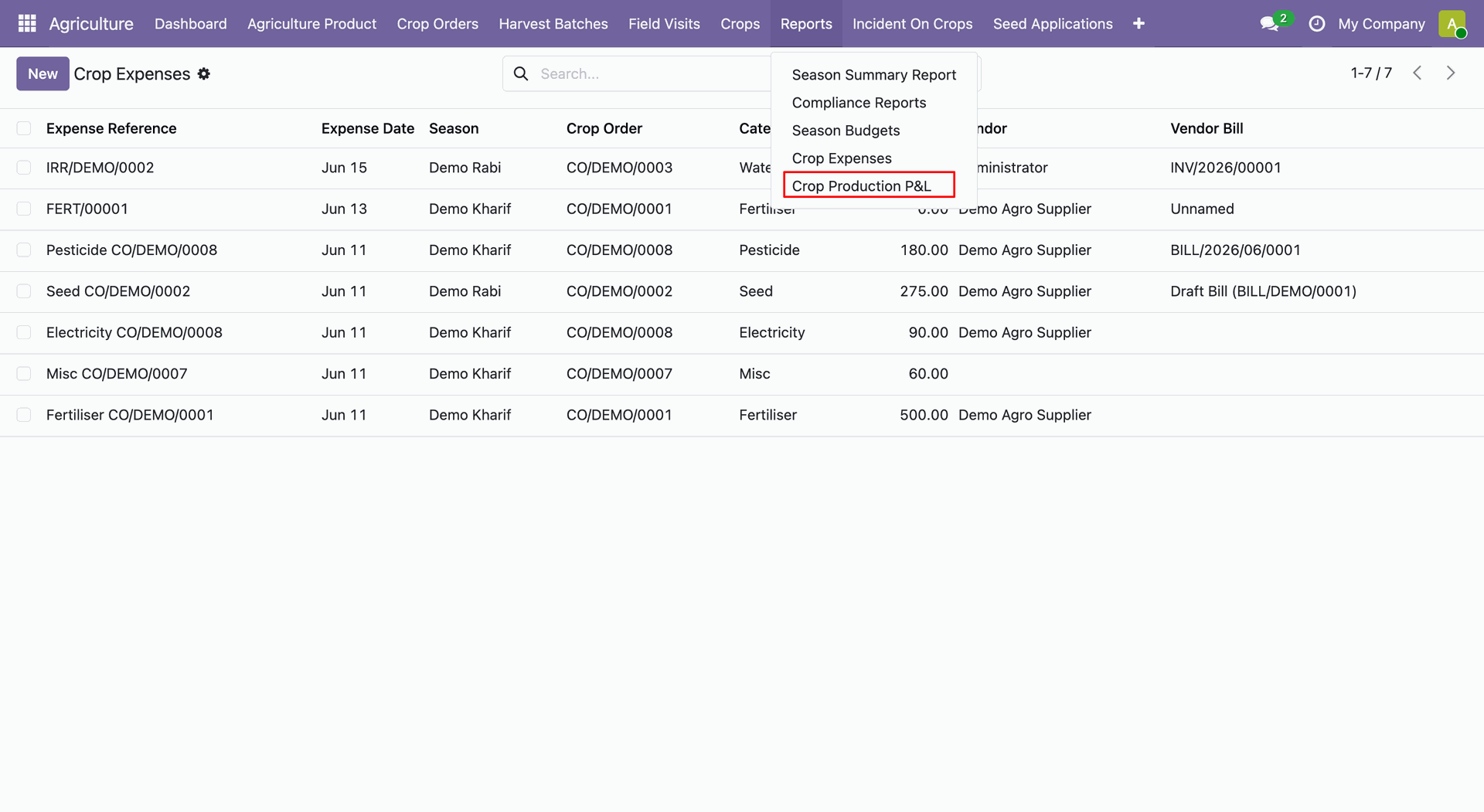This screenshot has width=1484, height=812.
Task: Open the Harvest Batches menu
Action: tap(553, 24)
